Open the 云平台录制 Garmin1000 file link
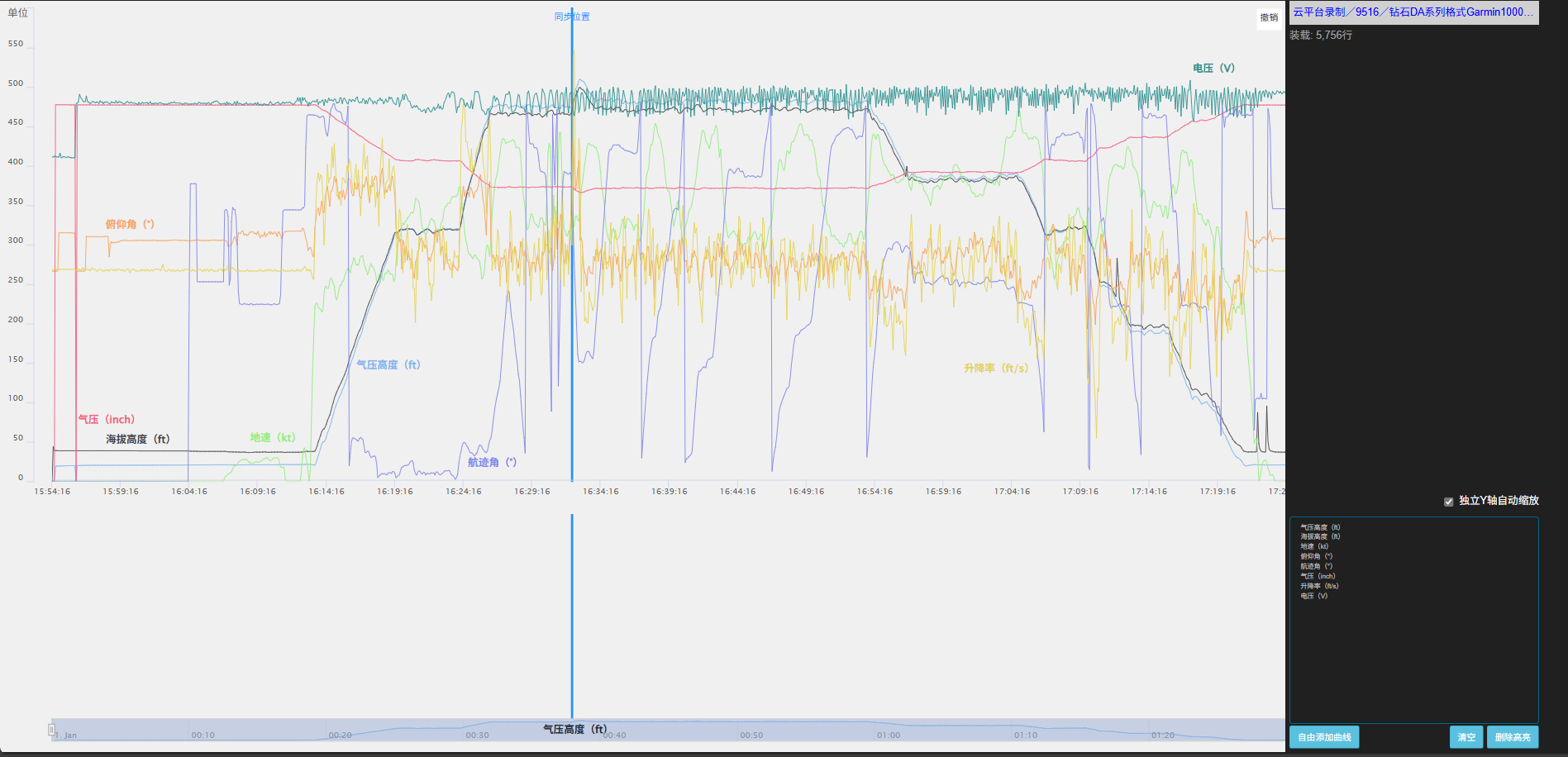This screenshot has height=757, width=1568. pyautogui.click(x=1413, y=12)
